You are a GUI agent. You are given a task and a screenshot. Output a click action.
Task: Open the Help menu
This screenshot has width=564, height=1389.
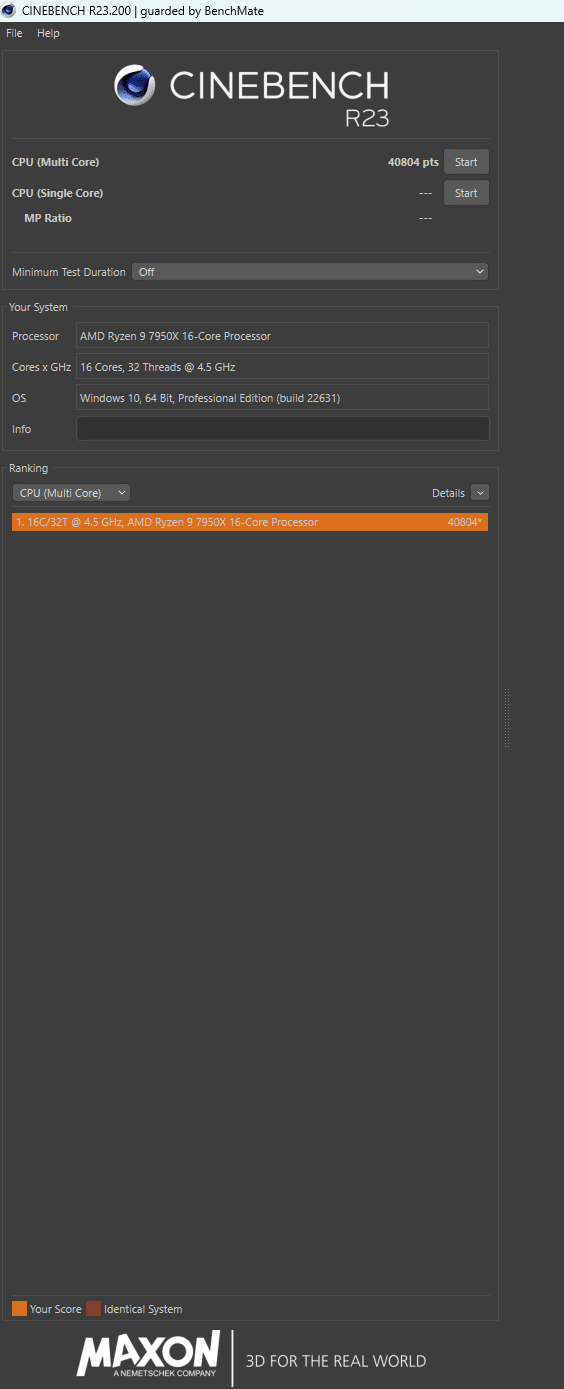coord(48,33)
